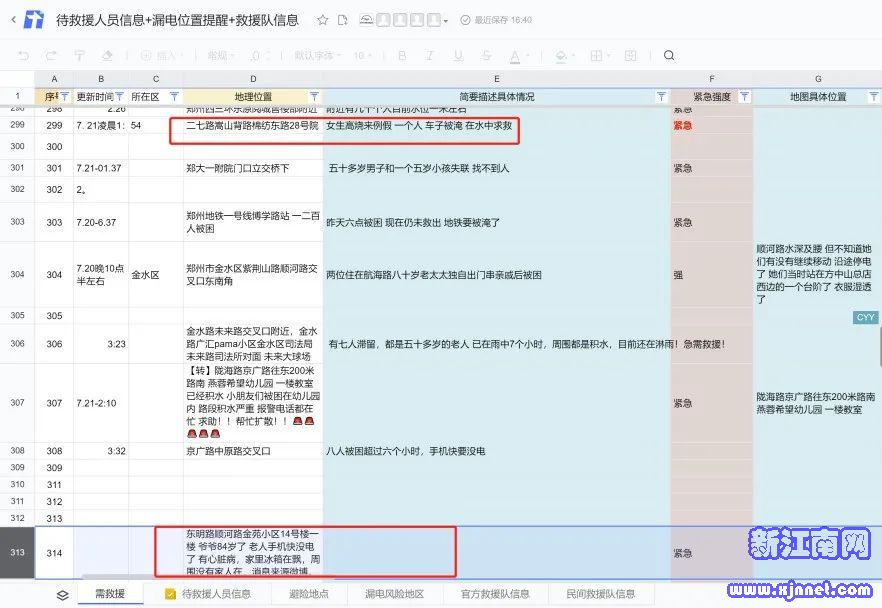Viewport: 882px width, 608px height.
Task: Click the filter icon on 所在区 header
Action: pyautogui.click(x=174, y=97)
